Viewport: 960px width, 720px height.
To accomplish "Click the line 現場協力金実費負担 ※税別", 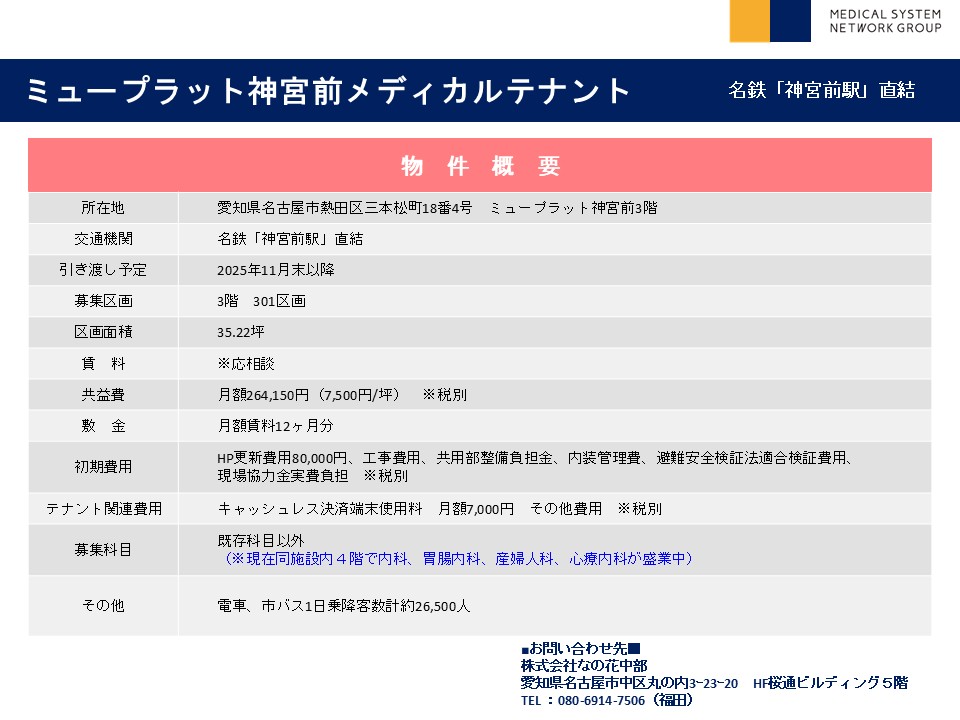I will 313,476.
